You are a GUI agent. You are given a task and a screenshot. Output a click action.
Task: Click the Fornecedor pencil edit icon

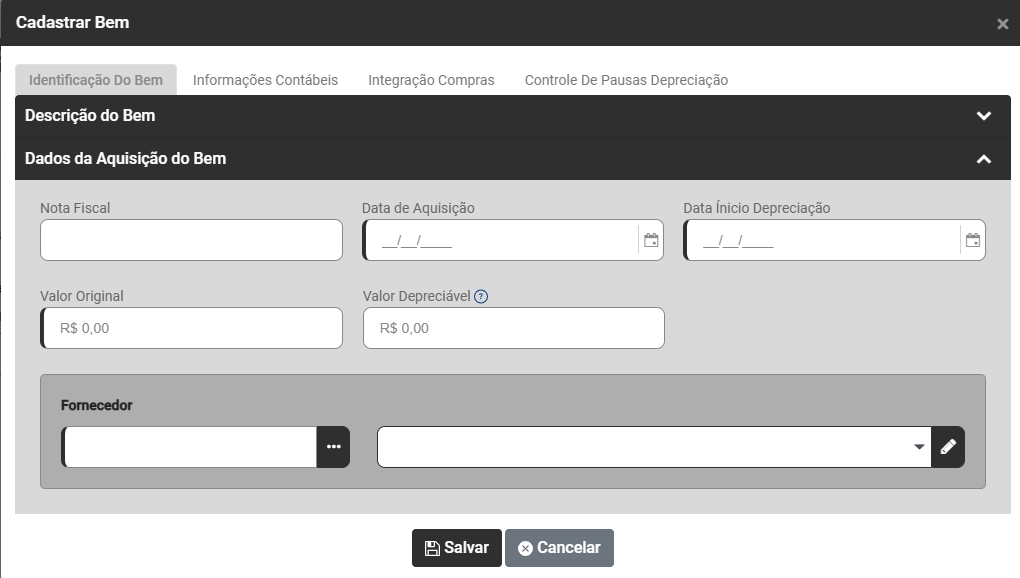pyautogui.click(x=948, y=447)
